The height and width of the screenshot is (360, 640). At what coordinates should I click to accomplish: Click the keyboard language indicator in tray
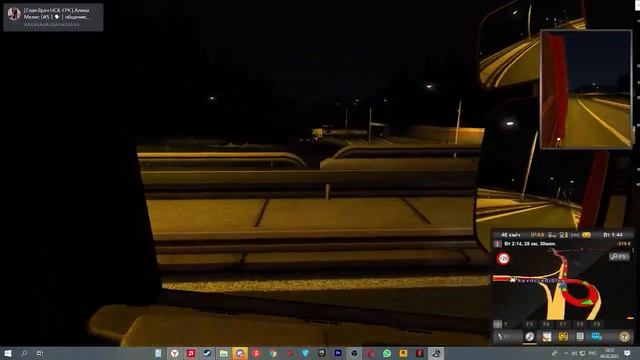(593, 353)
